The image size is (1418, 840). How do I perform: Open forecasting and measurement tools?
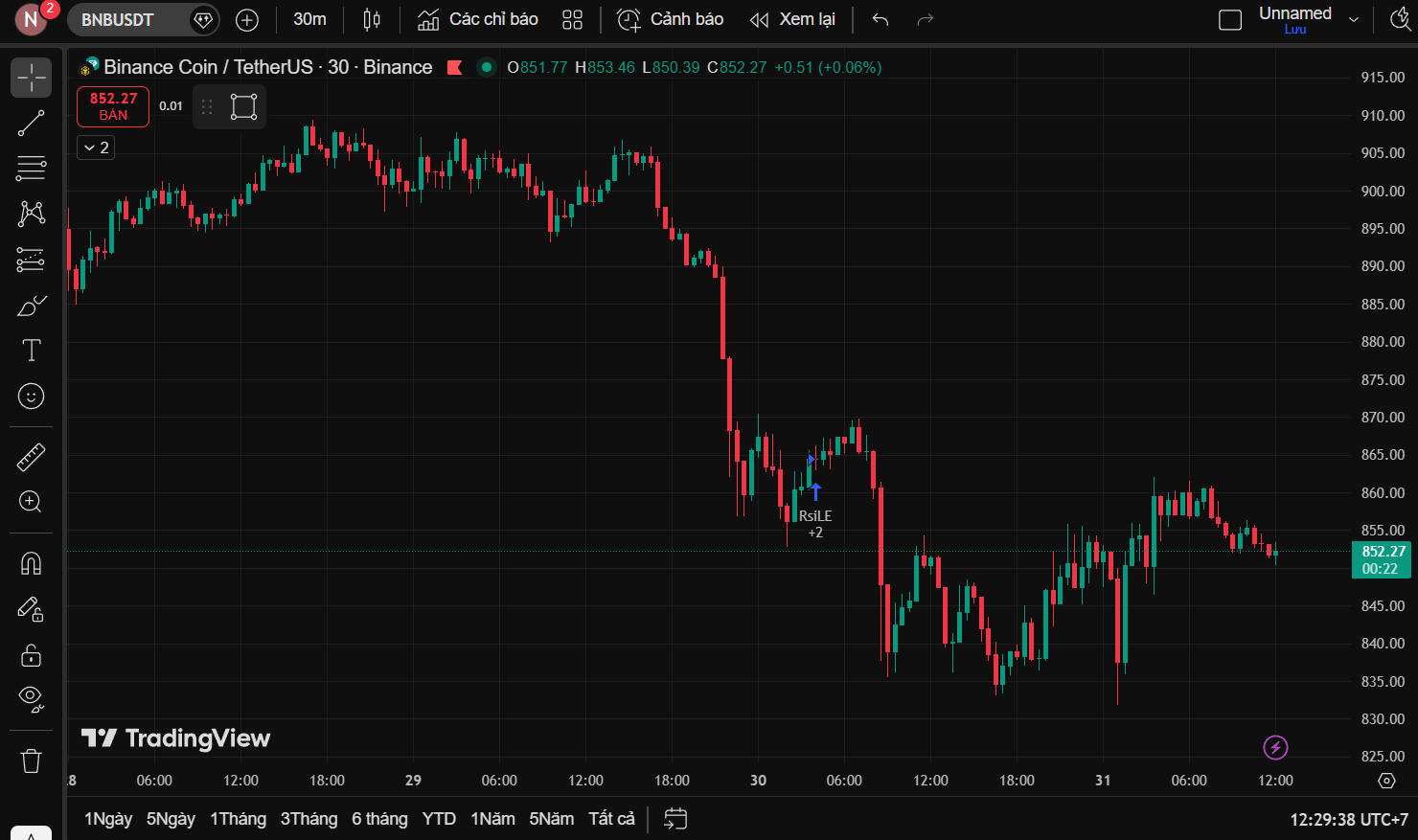click(x=31, y=260)
